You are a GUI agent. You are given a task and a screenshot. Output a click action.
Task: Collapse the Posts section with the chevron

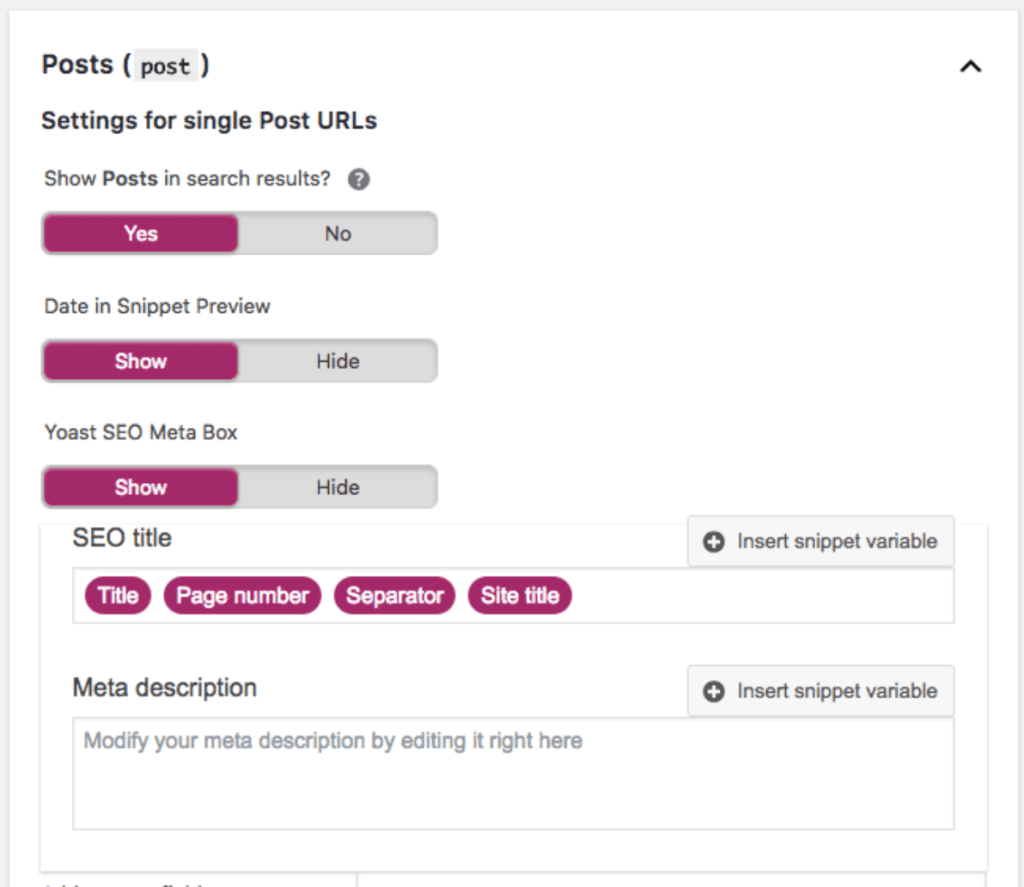coord(970,67)
